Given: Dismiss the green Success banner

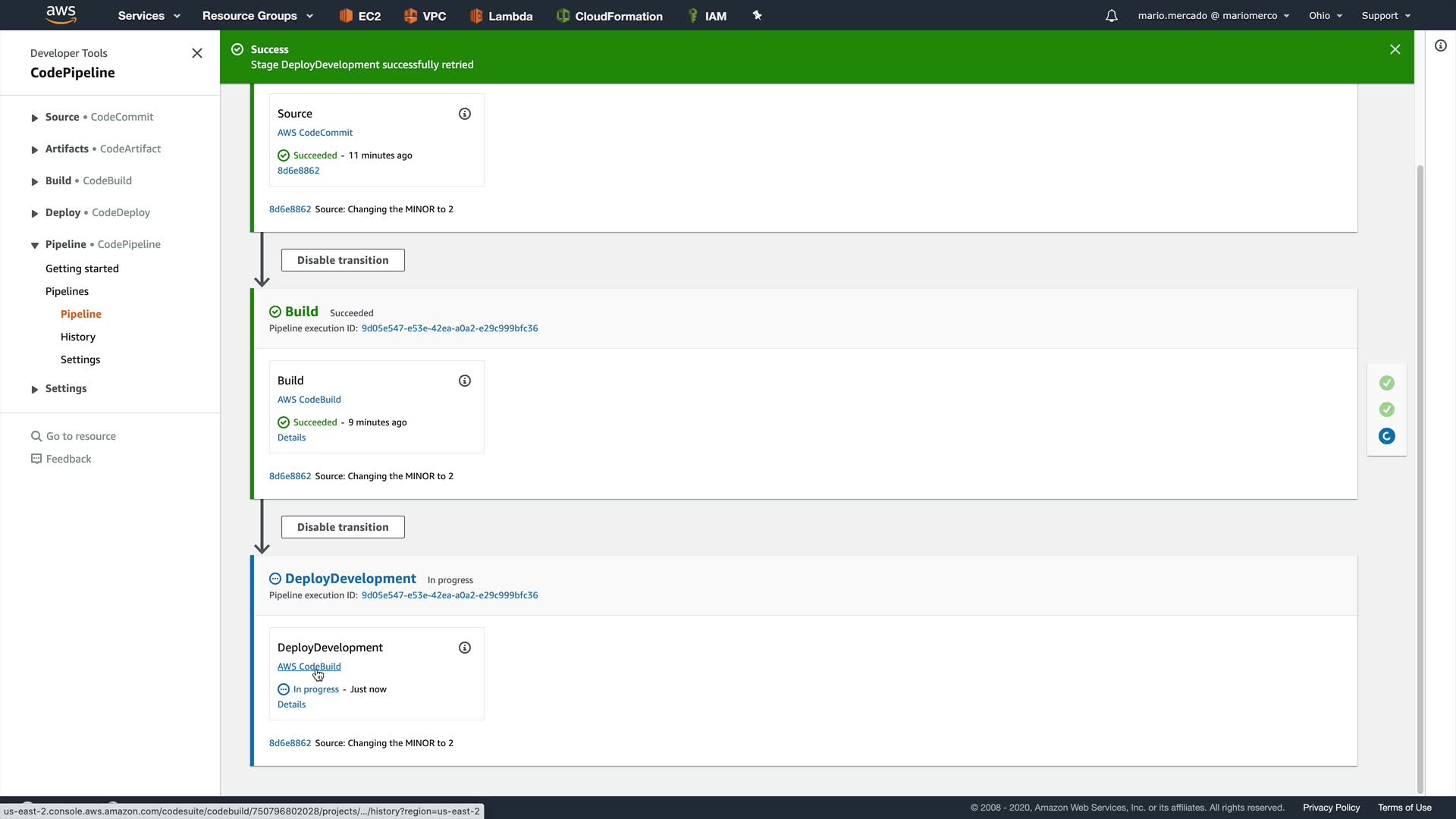Looking at the screenshot, I should pos(1395,49).
